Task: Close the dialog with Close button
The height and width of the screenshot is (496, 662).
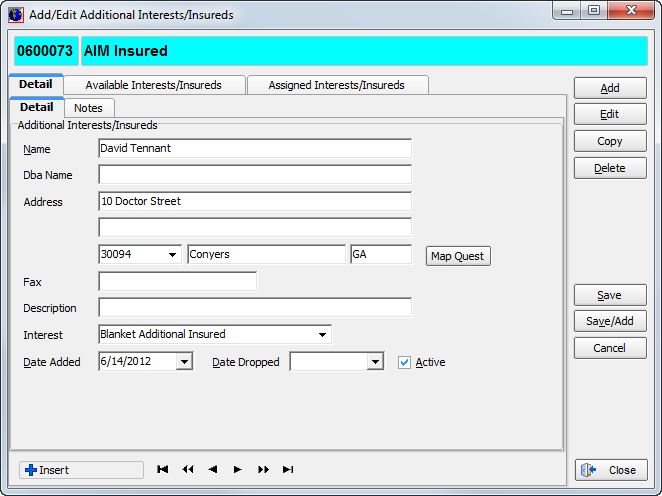Action: pos(610,470)
